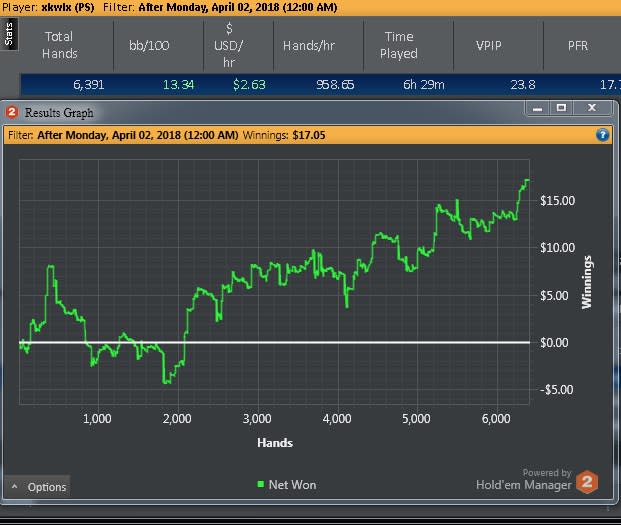Screen dimensions: 621x525
Task: Select the 13.34 bb/100 value
Action: point(179,85)
